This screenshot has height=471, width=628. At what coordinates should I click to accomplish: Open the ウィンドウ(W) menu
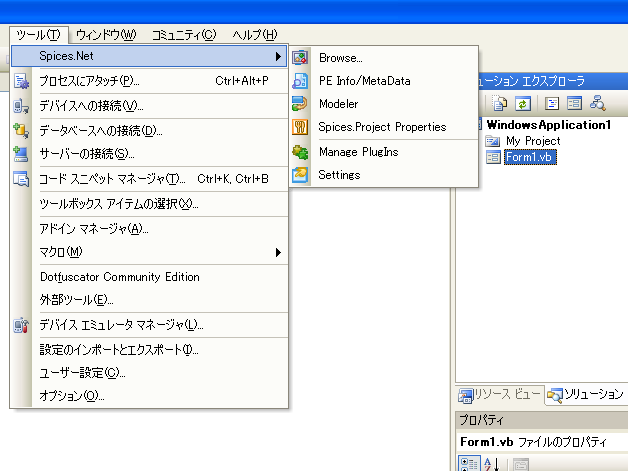click(x=106, y=35)
